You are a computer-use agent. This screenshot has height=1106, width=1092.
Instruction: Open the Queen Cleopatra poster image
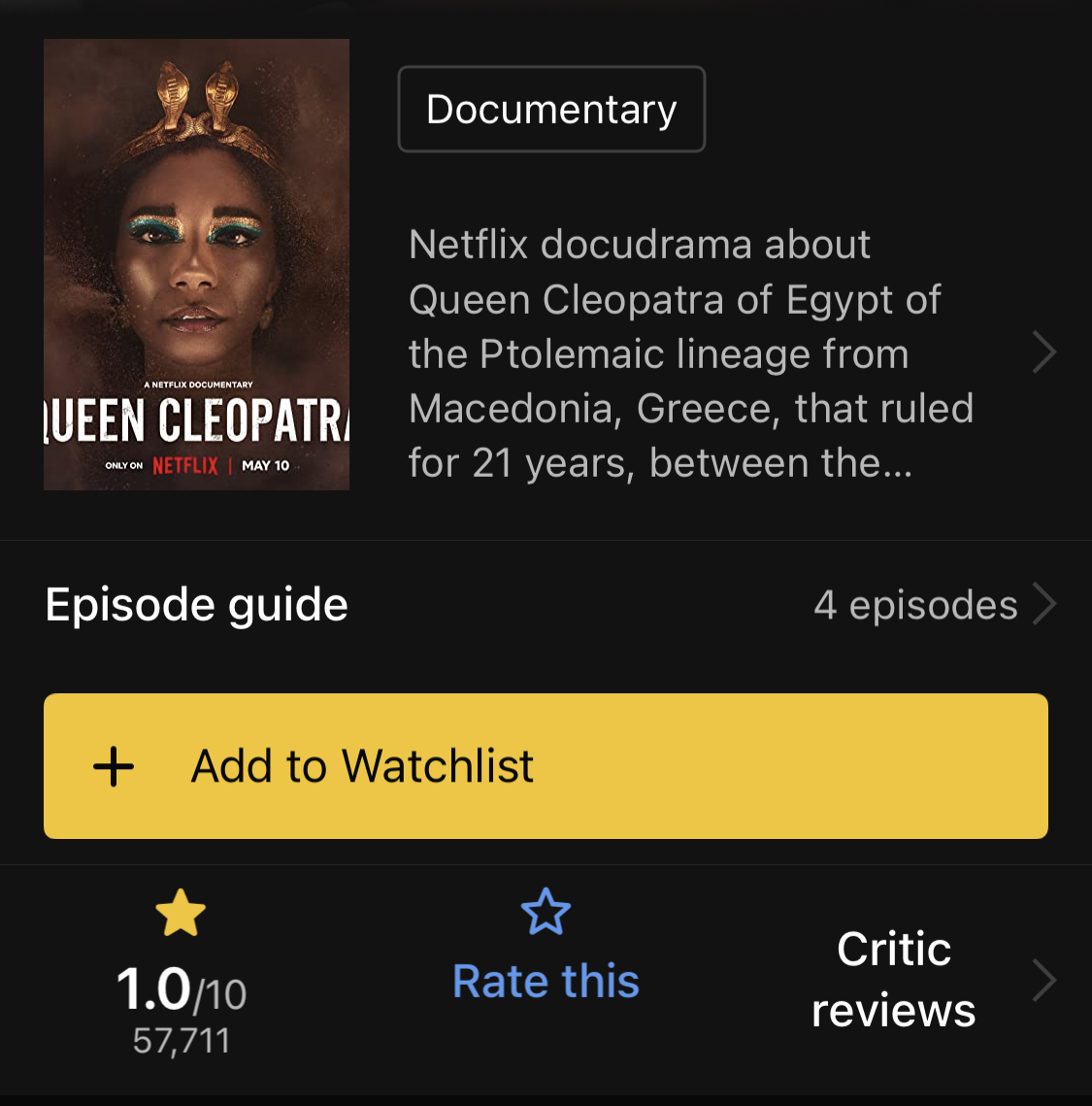click(197, 264)
